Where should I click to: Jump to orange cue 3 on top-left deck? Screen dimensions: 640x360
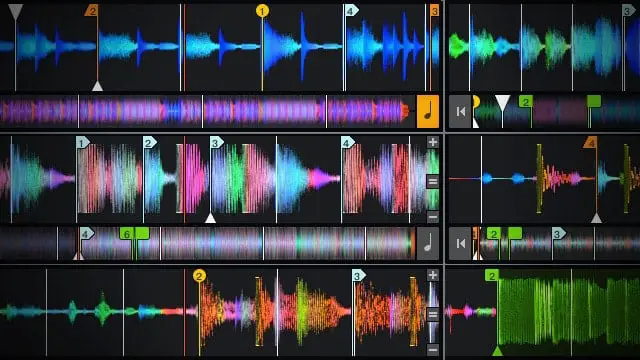(434, 11)
